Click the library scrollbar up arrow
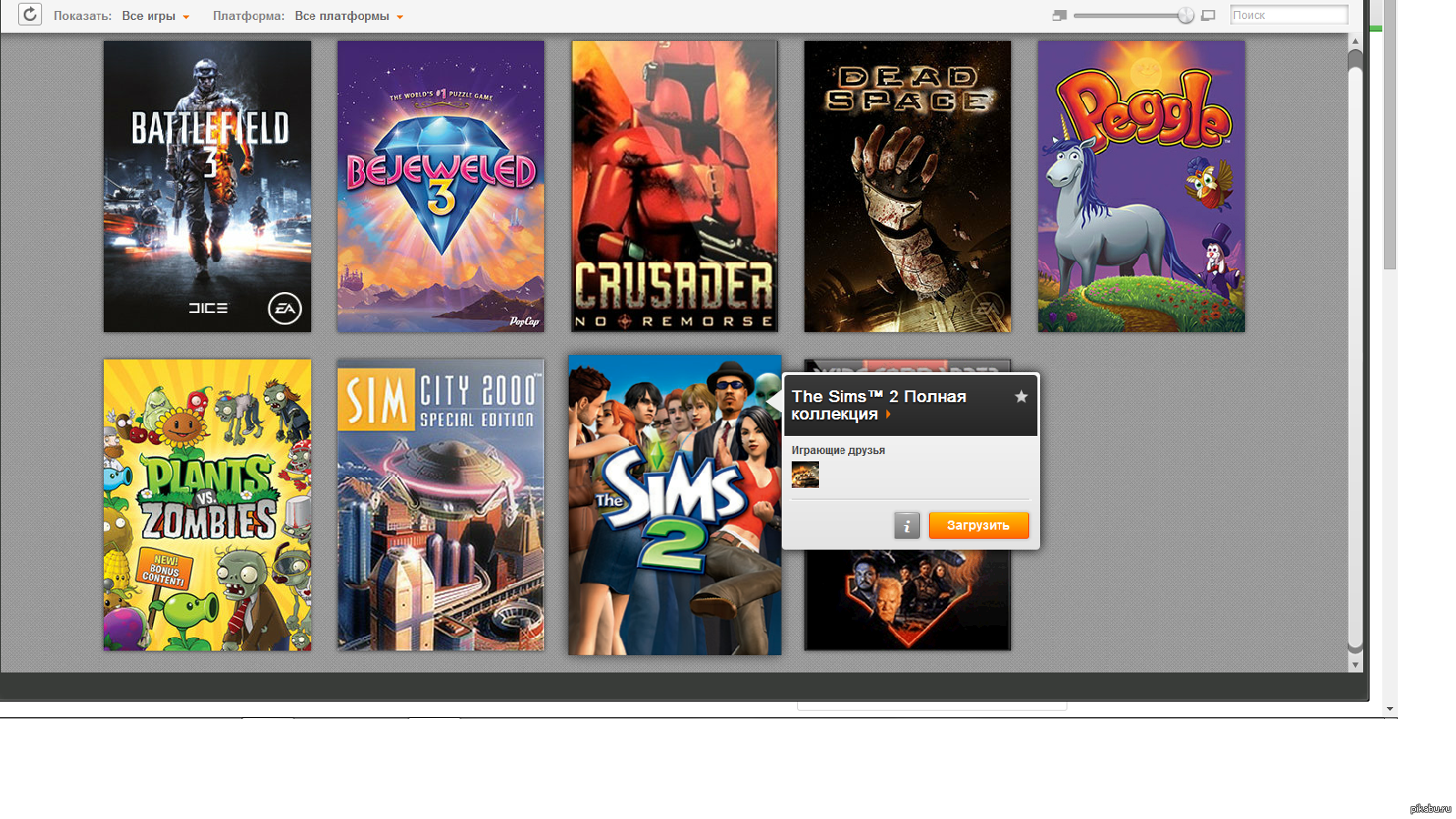This screenshot has height=819, width=1456. [1355, 41]
